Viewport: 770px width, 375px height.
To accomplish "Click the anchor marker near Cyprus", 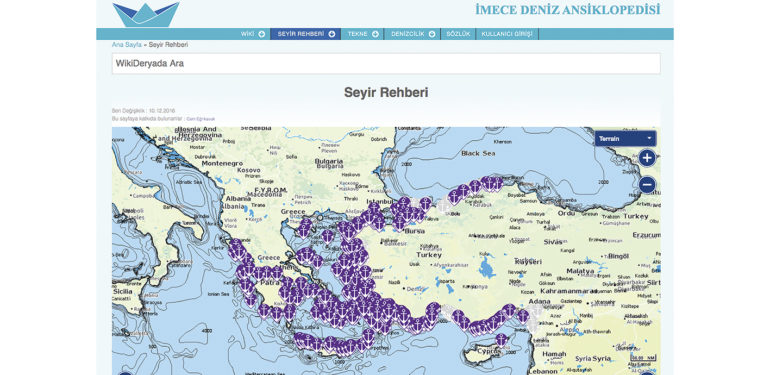I will pos(501,339).
